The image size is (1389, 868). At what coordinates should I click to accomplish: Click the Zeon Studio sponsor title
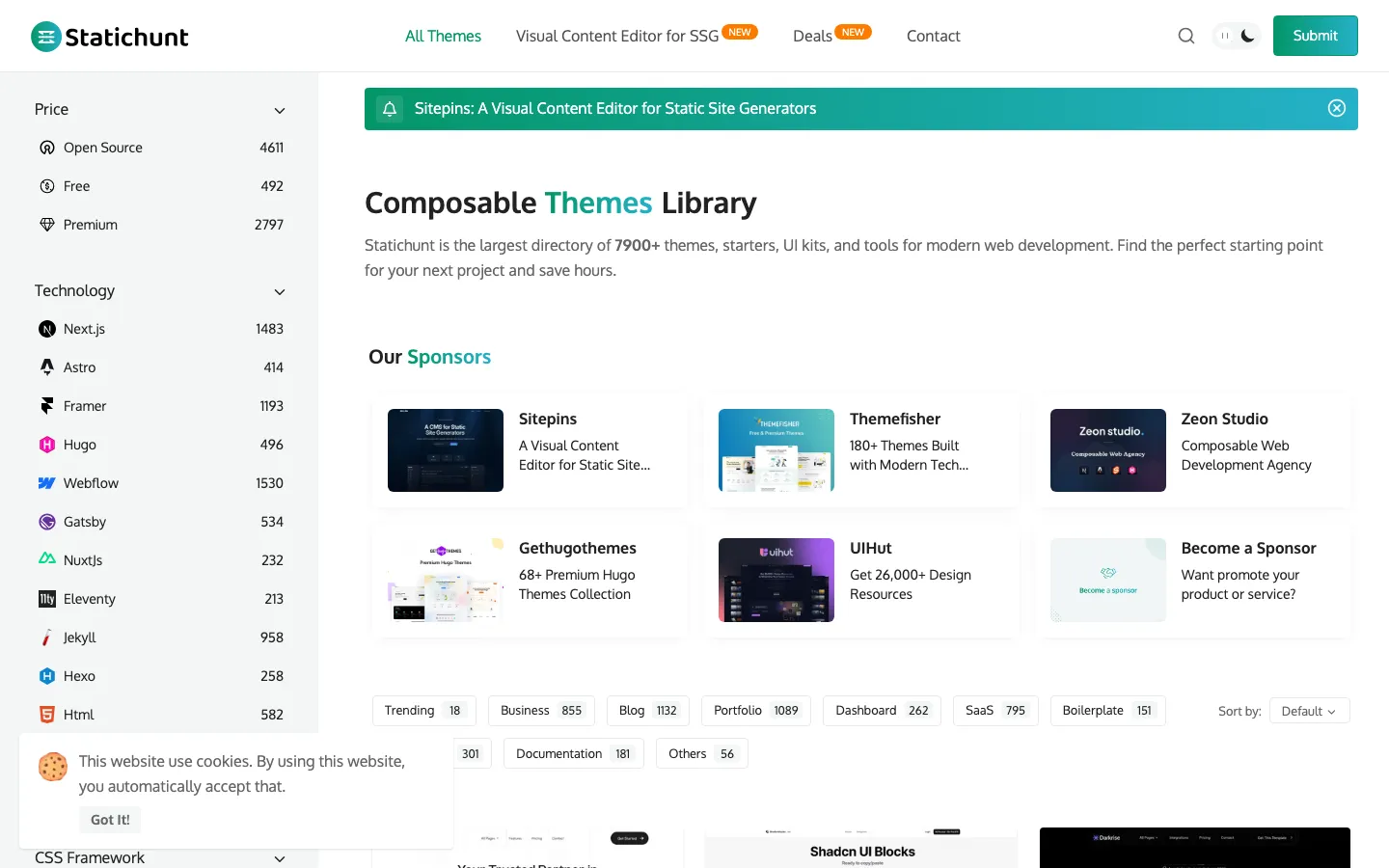pos(1224,419)
